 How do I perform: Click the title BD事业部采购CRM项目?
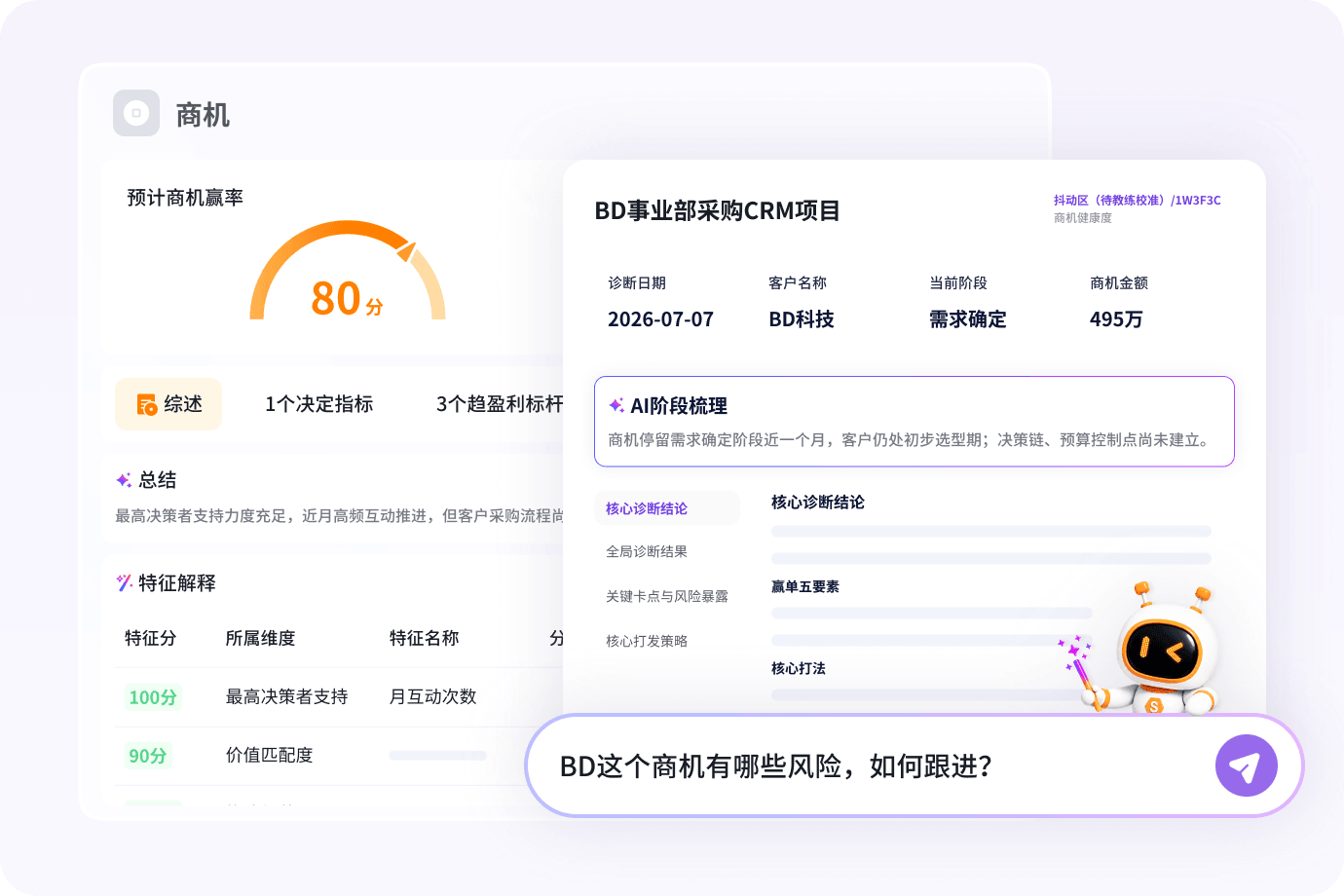(x=718, y=210)
